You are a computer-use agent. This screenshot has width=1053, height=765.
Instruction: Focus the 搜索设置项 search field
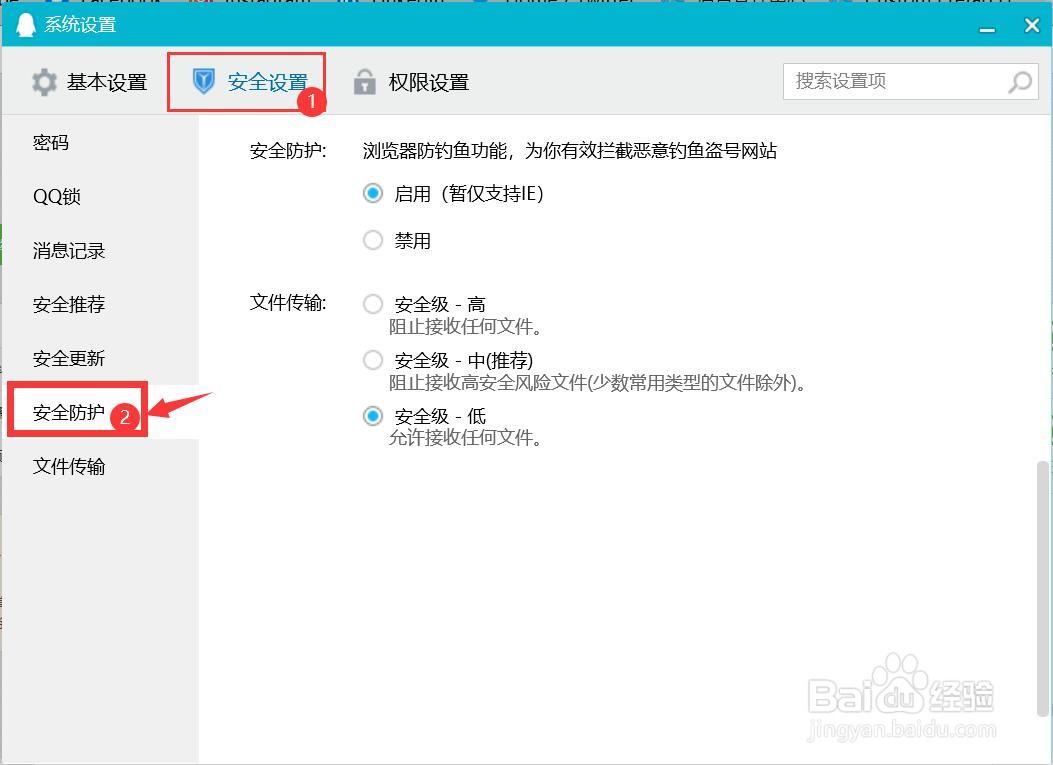[x=911, y=81]
